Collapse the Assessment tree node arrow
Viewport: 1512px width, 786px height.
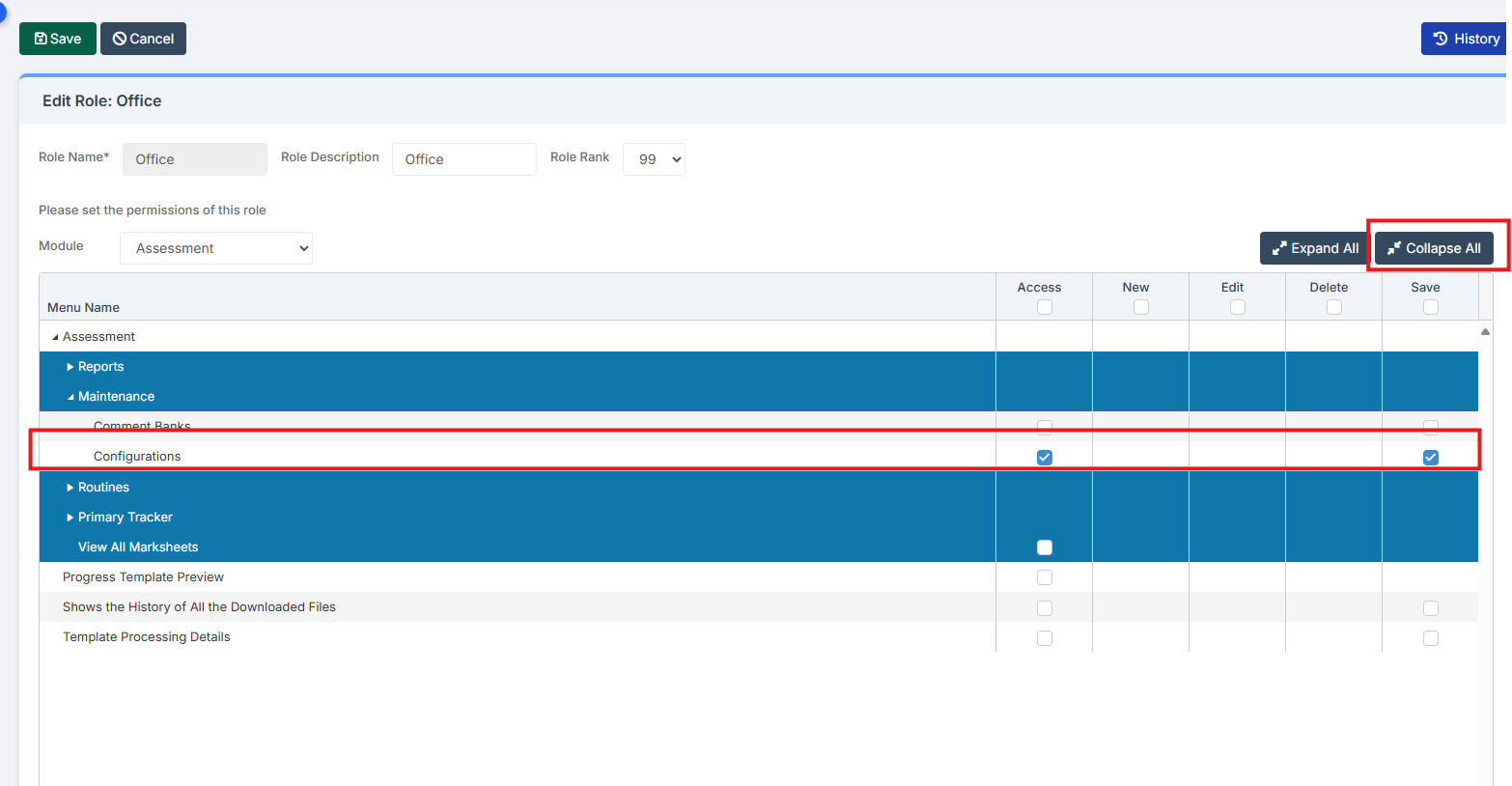pyautogui.click(x=55, y=337)
